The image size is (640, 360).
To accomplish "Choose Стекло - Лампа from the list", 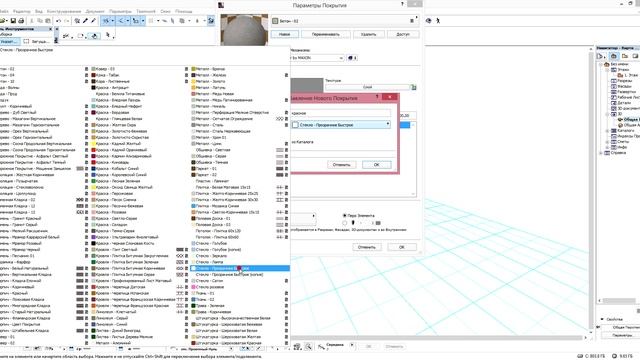I will click(209, 262).
